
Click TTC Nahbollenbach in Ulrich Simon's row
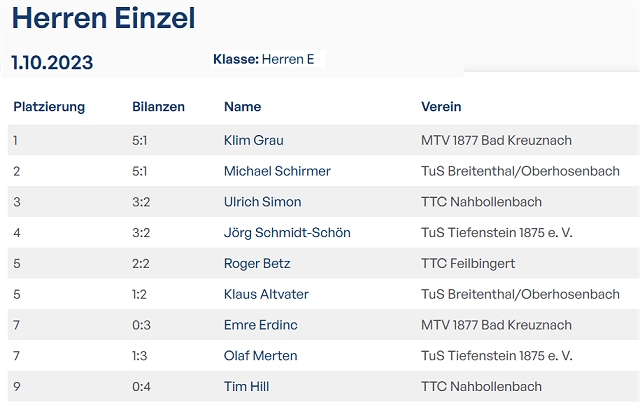(481, 202)
